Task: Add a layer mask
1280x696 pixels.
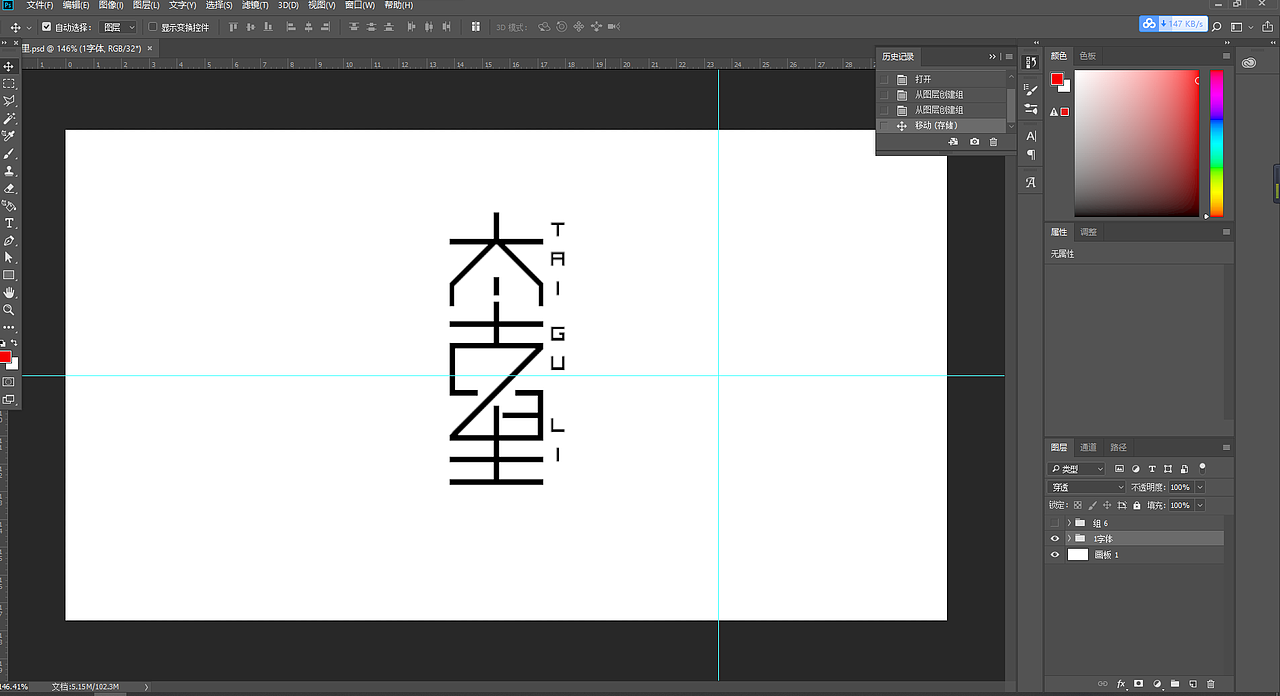Action: (1138, 684)
